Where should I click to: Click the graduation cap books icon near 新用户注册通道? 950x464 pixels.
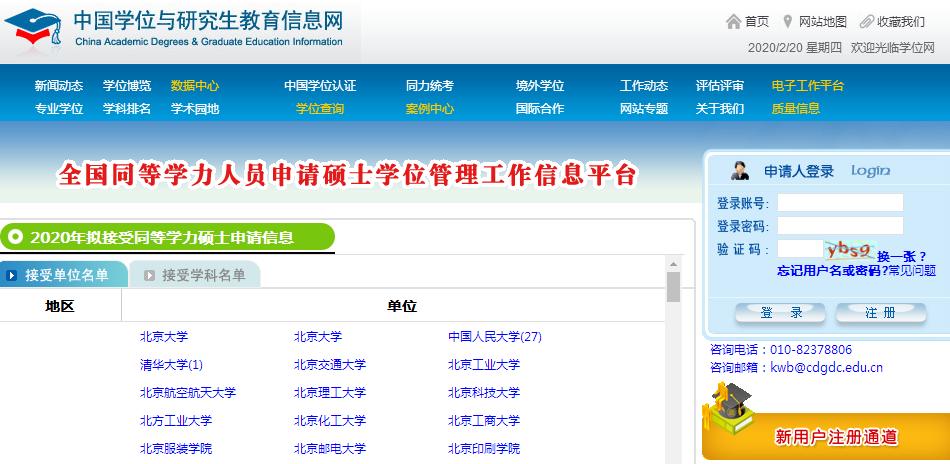728,408
